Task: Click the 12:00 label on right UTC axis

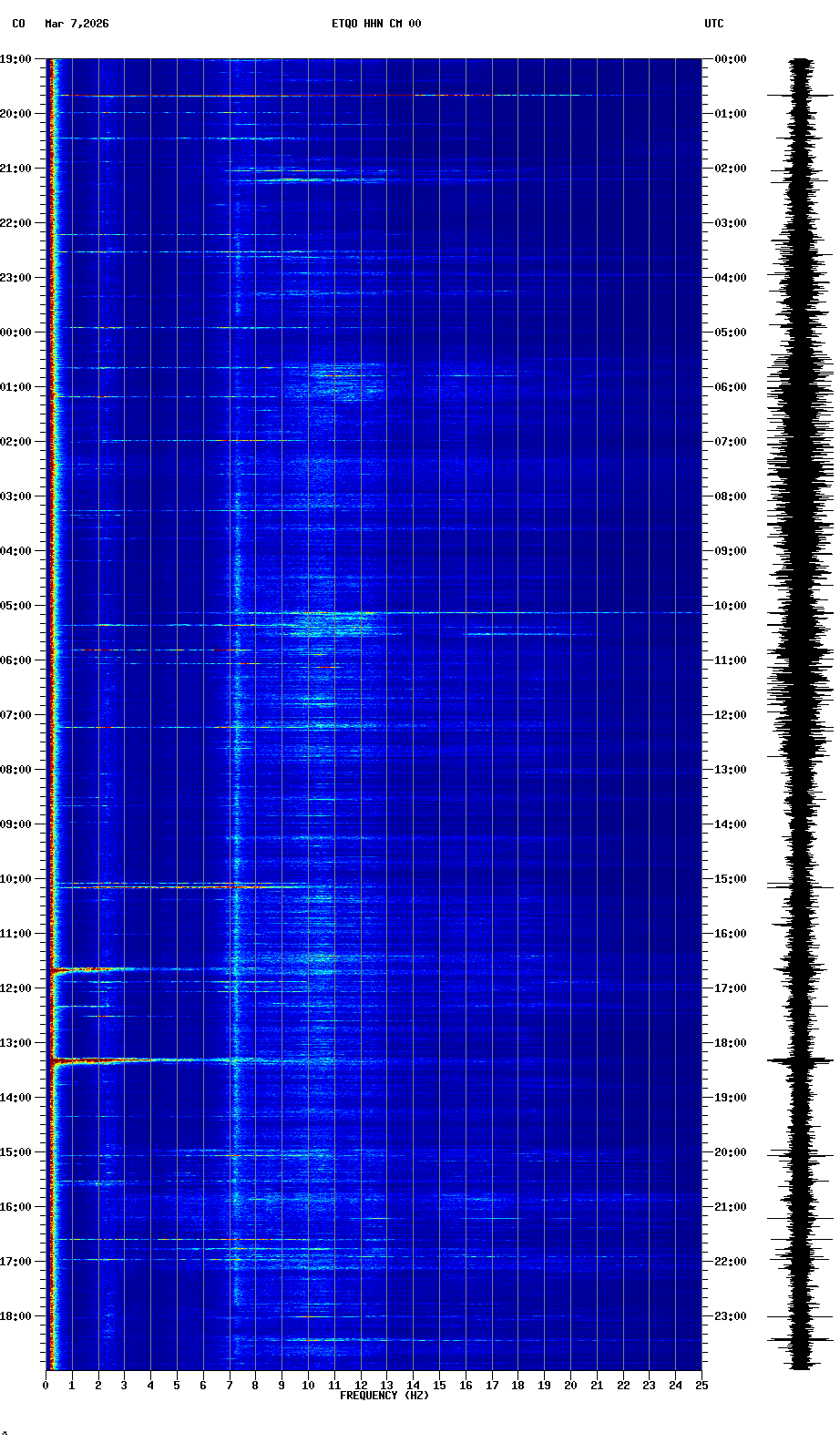Action: 731,715
